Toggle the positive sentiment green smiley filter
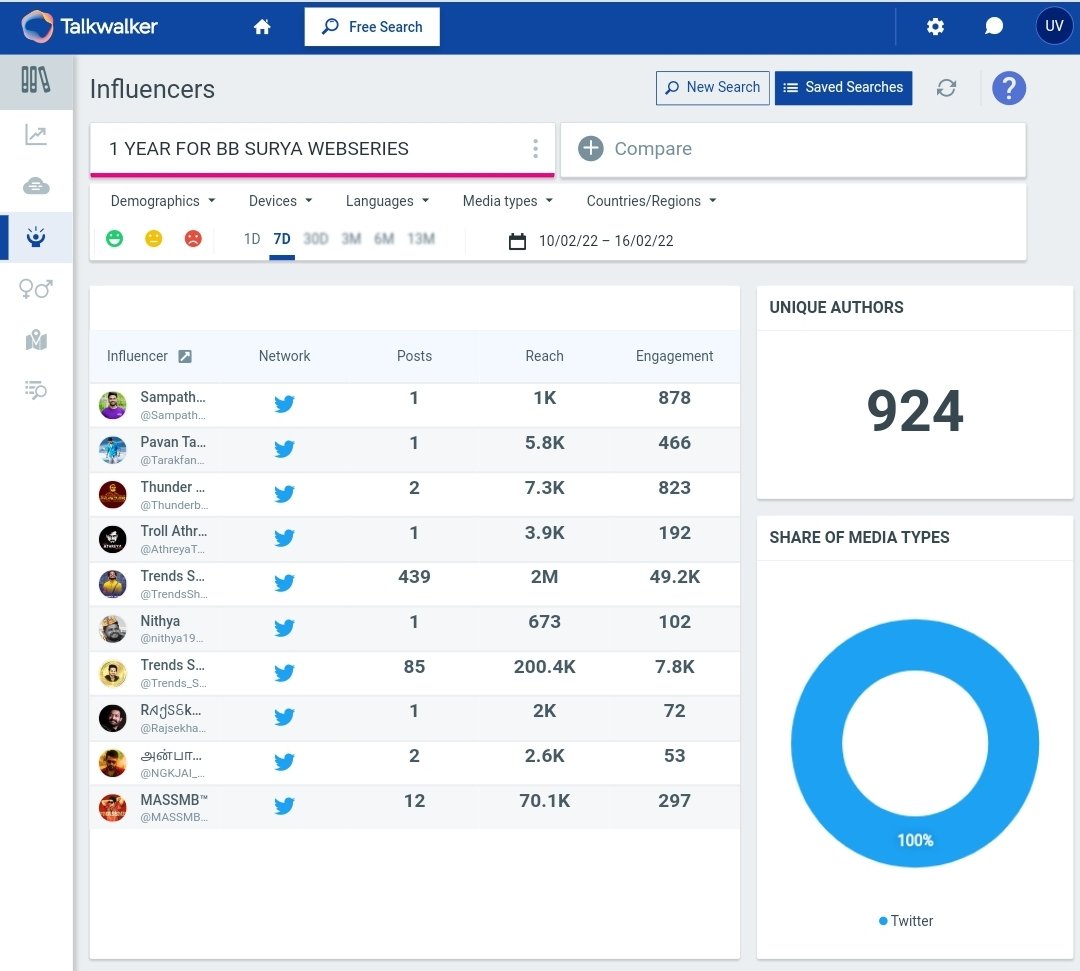 (x=114, y=238)
